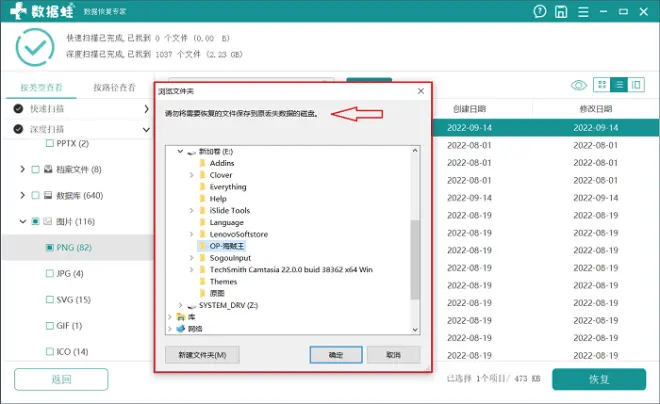Switch to detail pane view
The image size is (660, 404).
coord(636,85)
